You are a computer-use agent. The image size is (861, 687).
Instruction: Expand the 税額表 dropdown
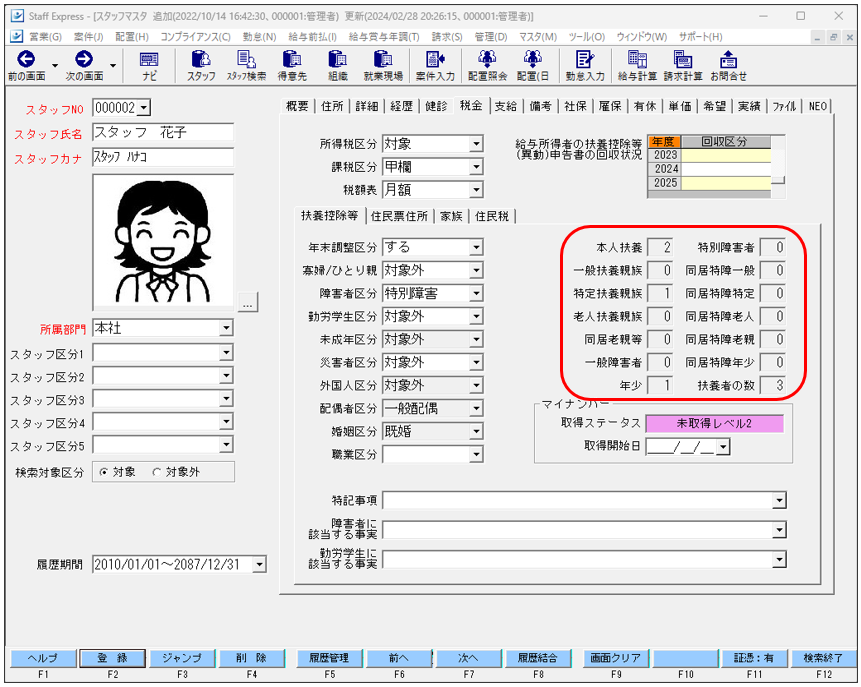476,190
